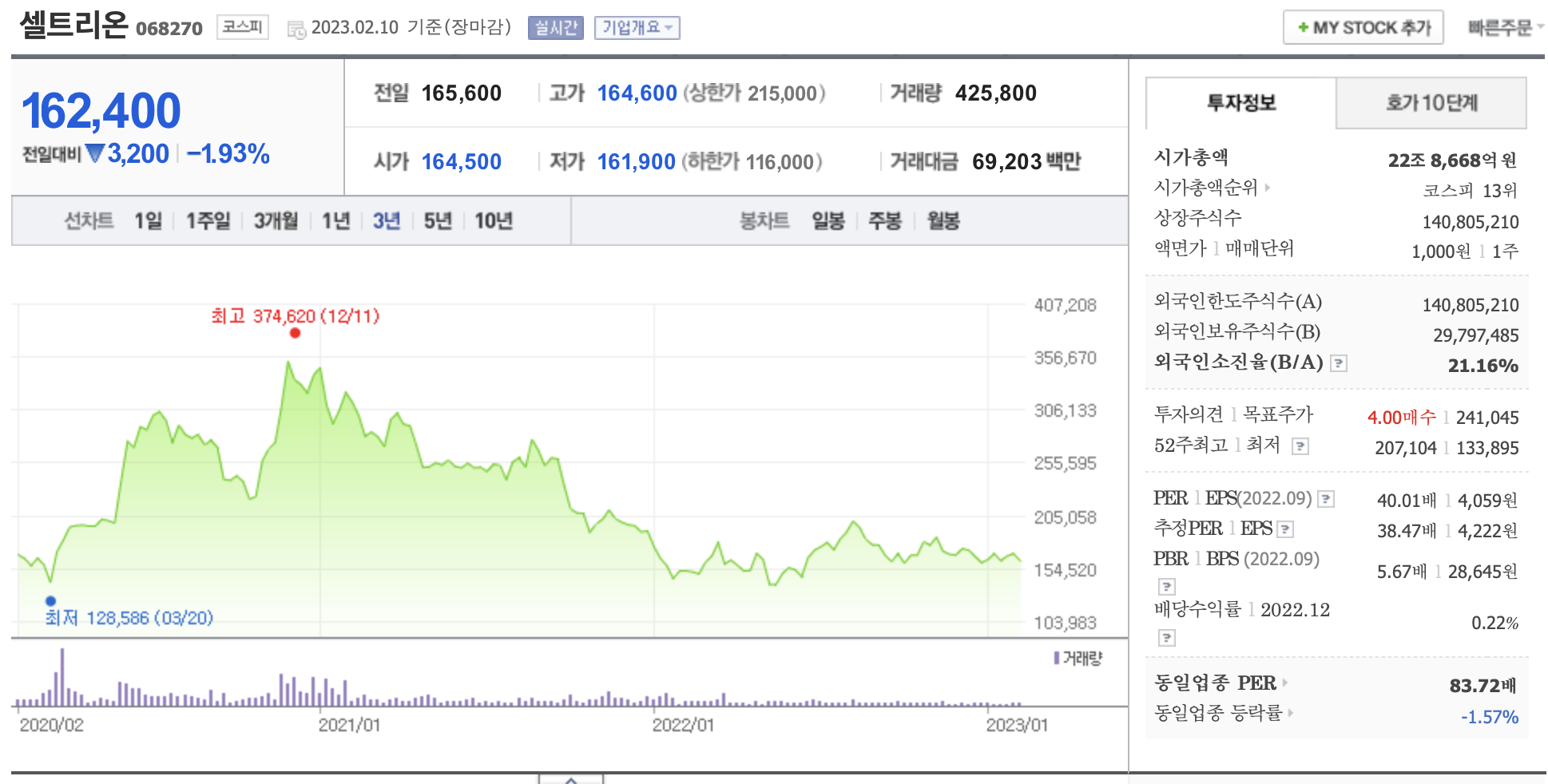Switch the chart to 월봉 candles

click(x=943, y=221)
